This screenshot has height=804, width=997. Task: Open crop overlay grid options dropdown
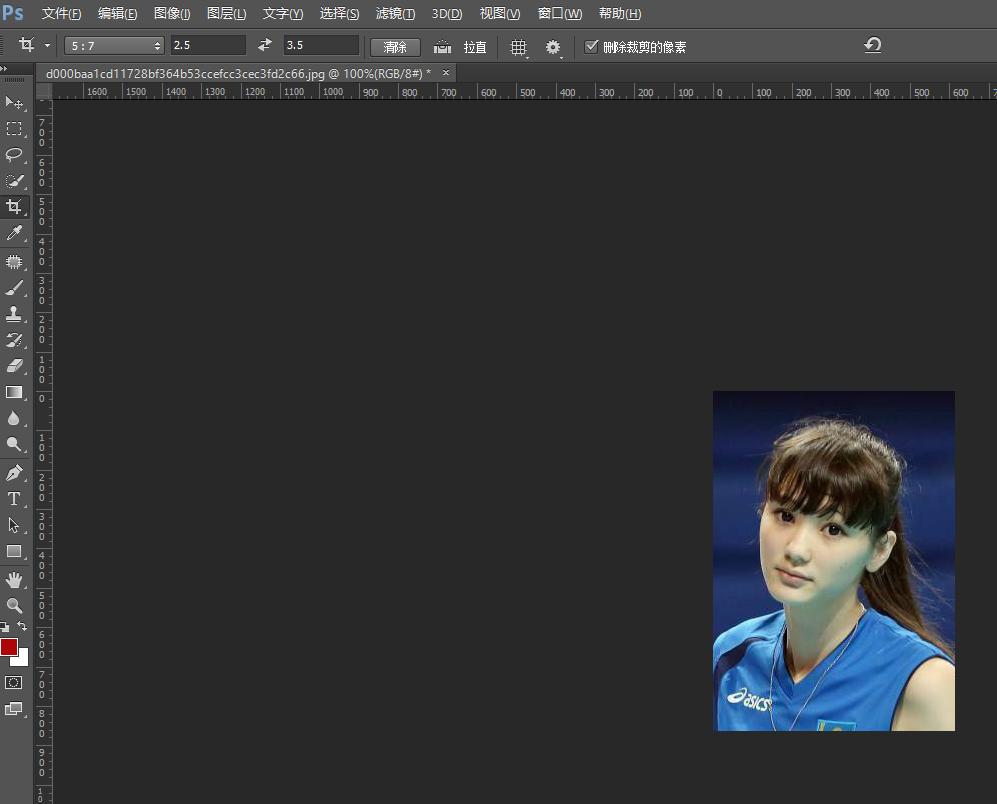(x=518, y=47)
